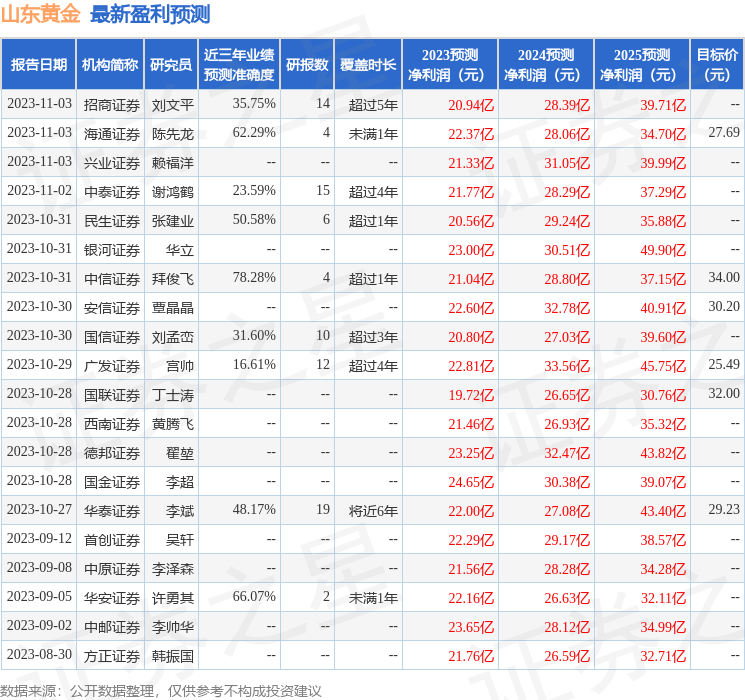Select the 78.28% accuracy value
The width and height of the screenshot is (745, 700).
[254, 278]
